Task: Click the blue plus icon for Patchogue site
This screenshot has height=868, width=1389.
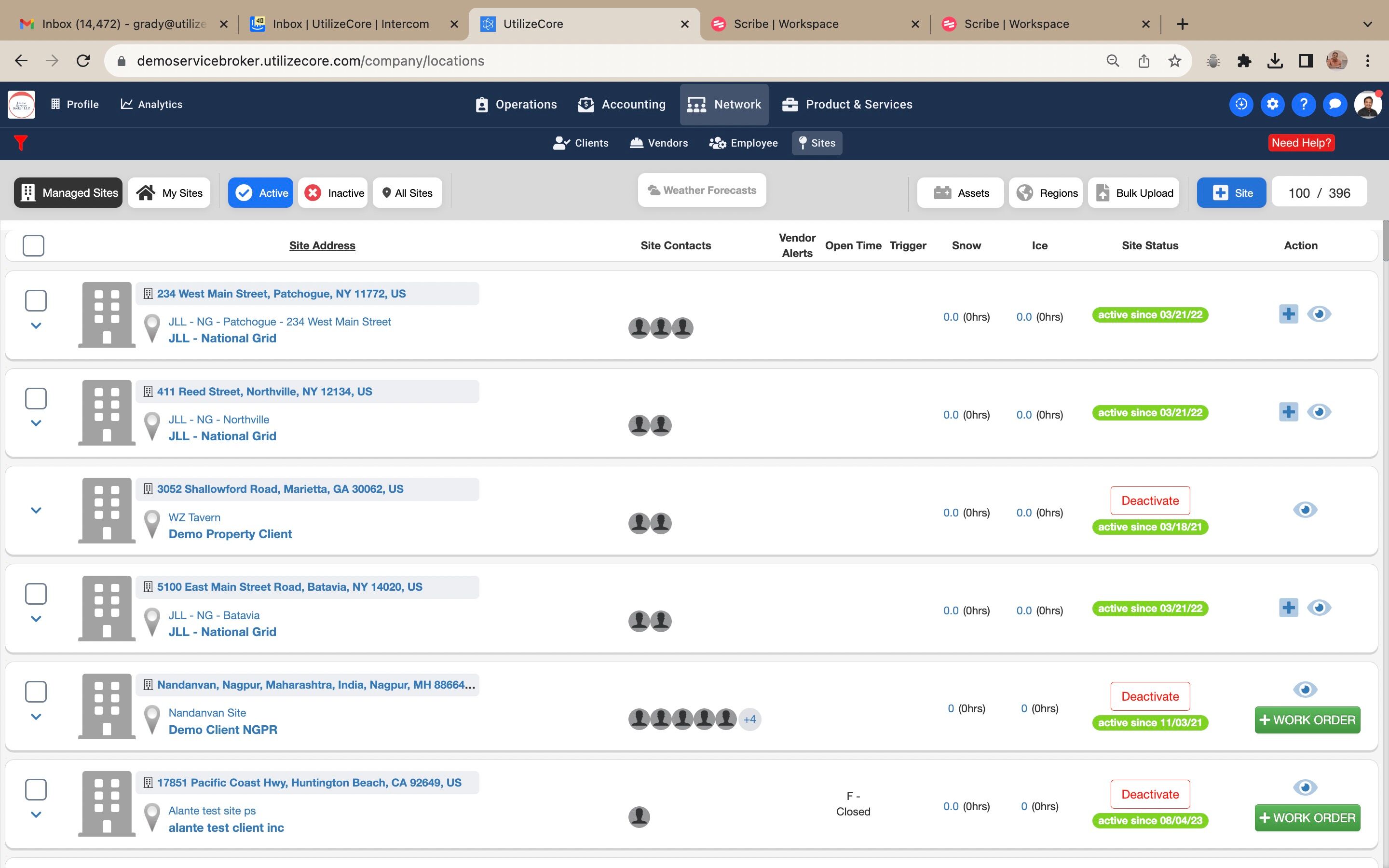Action: click(x=1288, y=314)
